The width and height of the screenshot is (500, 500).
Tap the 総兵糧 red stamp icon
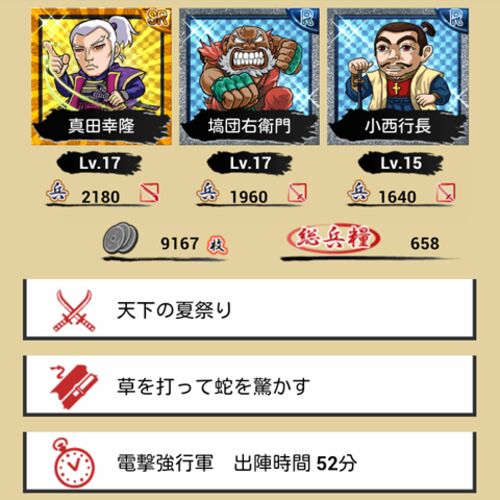pos(333,238)
